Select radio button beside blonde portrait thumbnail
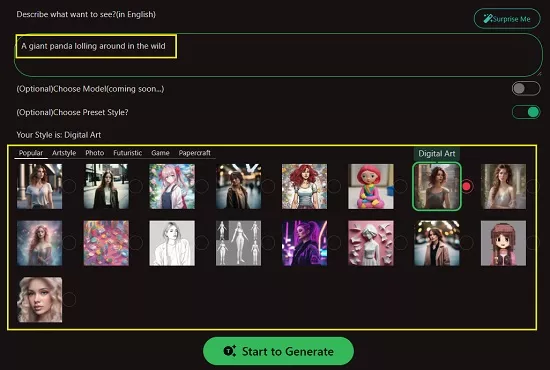550x370 pixels. pyautogui.click(x=69, y=300)
